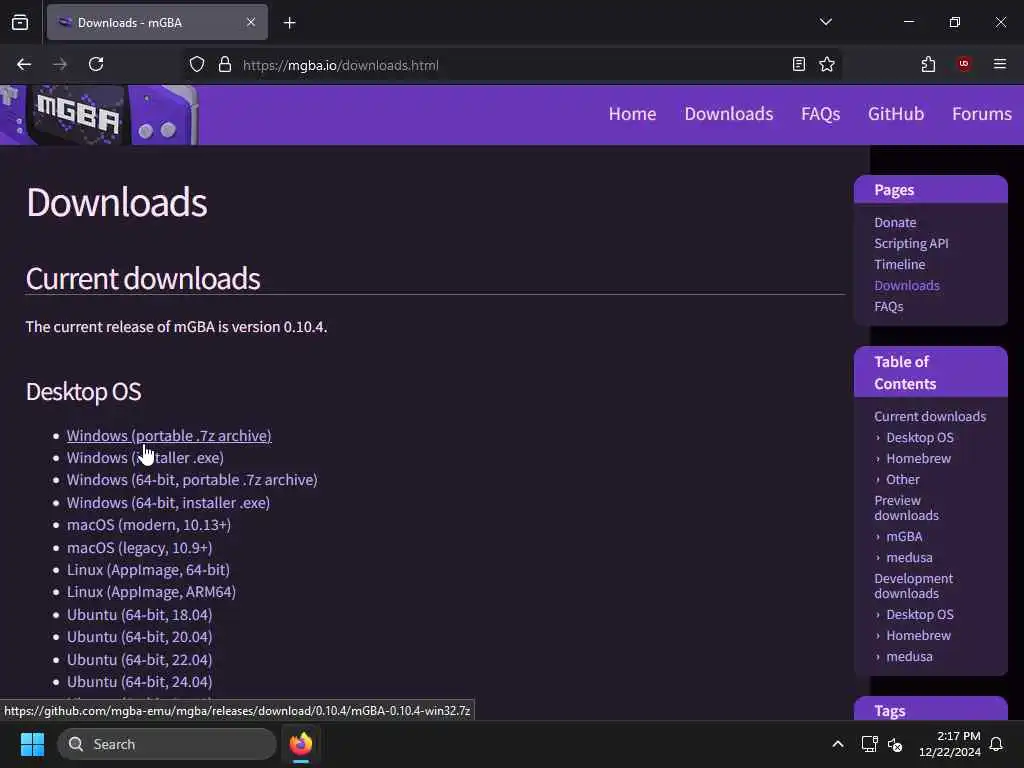Jump to mGBA under Preview downloads
Image resolution: width=1024 pixels, height=768 pixels.
coord(904,537)
